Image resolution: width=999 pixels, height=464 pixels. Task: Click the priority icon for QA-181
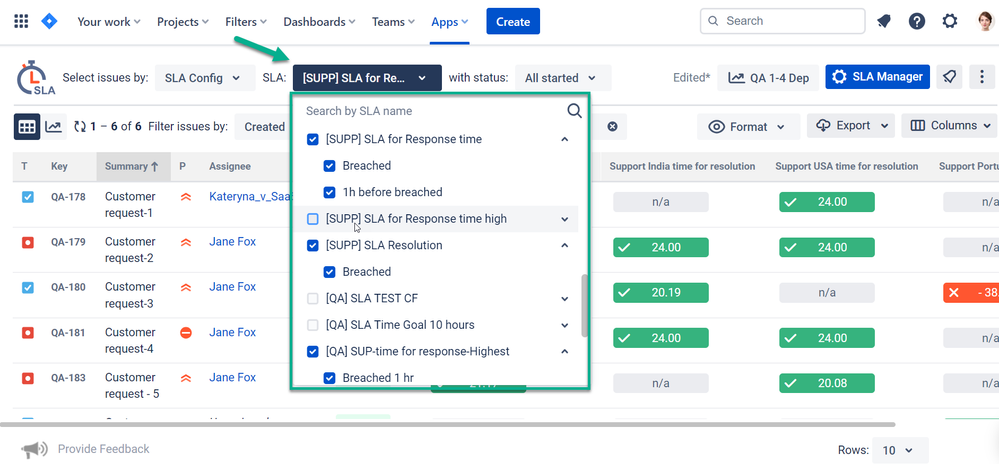click(x=186, y=332)
